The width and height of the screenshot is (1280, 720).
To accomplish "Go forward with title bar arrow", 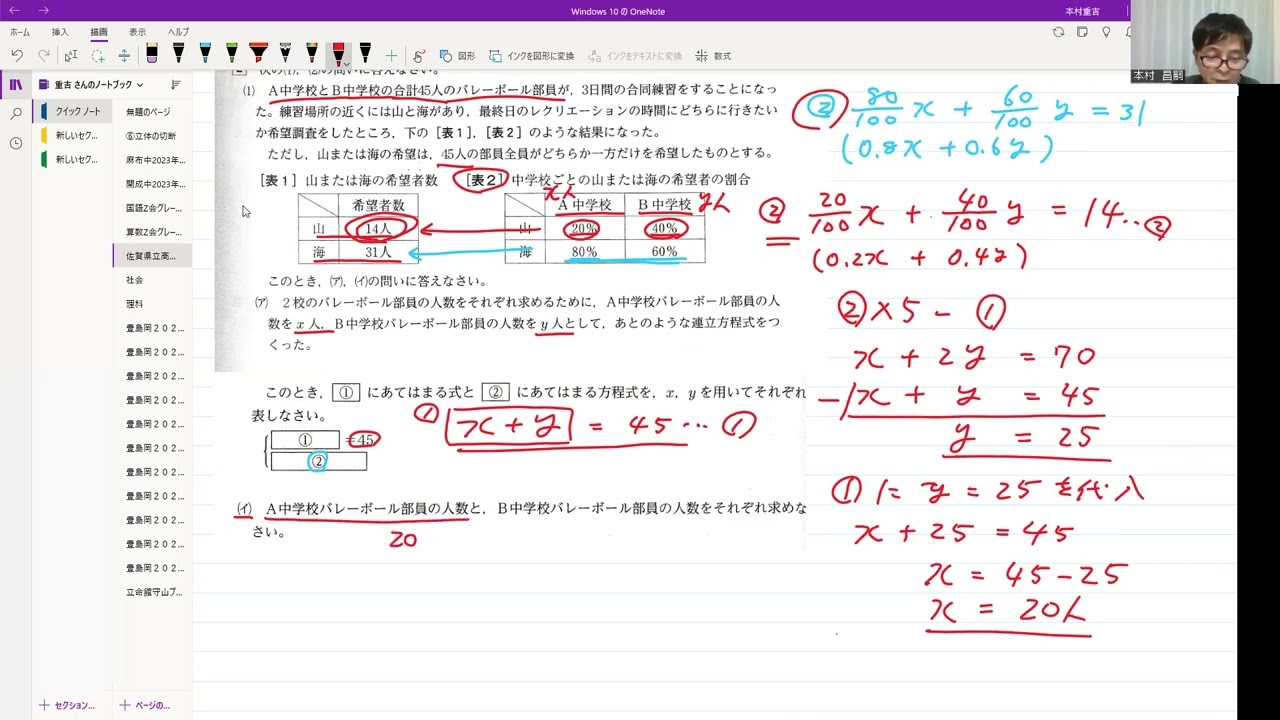I will (43, 11).
